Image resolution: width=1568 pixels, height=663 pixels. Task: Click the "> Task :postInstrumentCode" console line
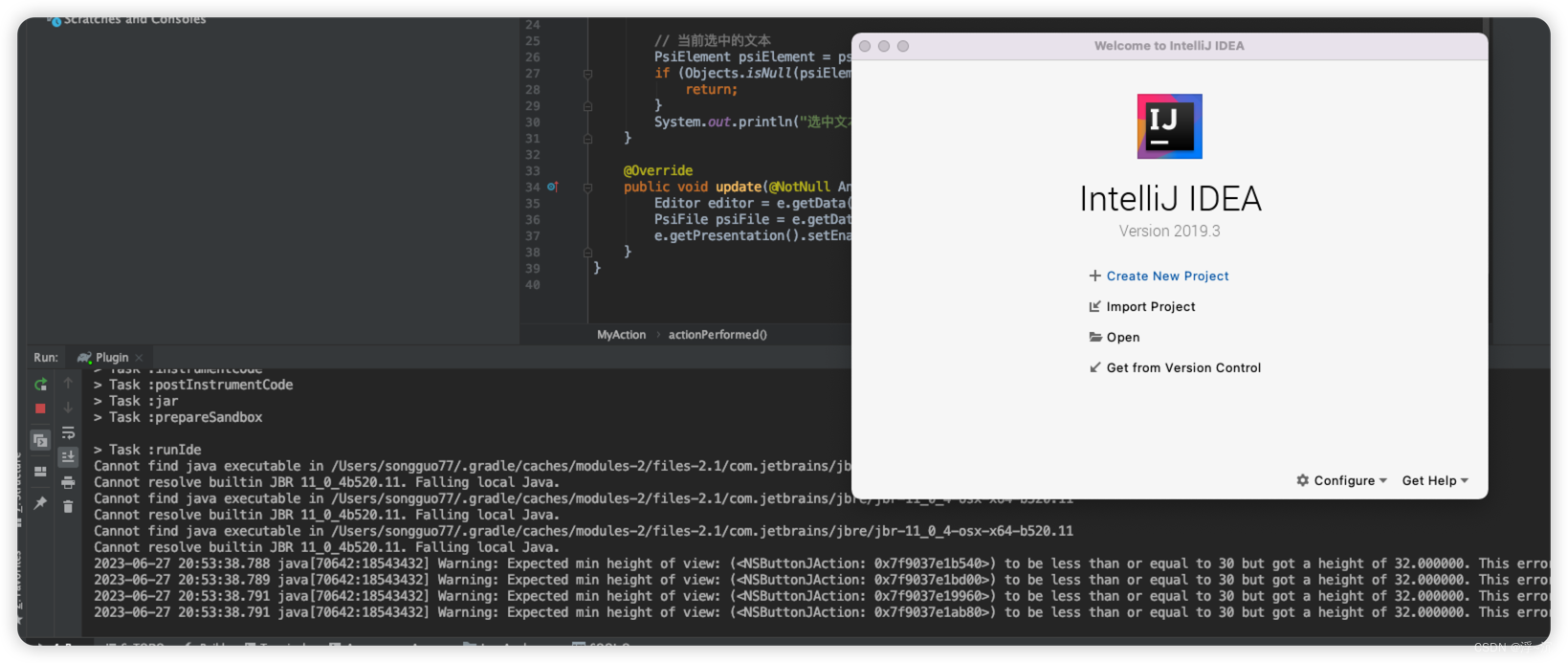(193, 385)
